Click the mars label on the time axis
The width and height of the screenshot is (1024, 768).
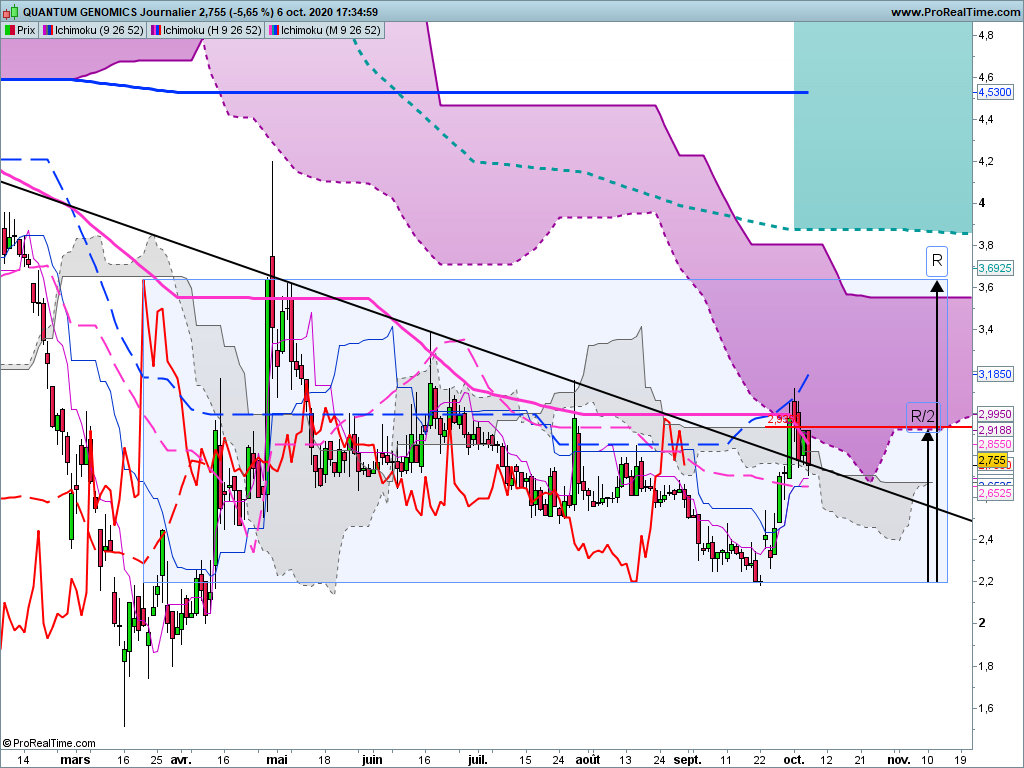75,760
